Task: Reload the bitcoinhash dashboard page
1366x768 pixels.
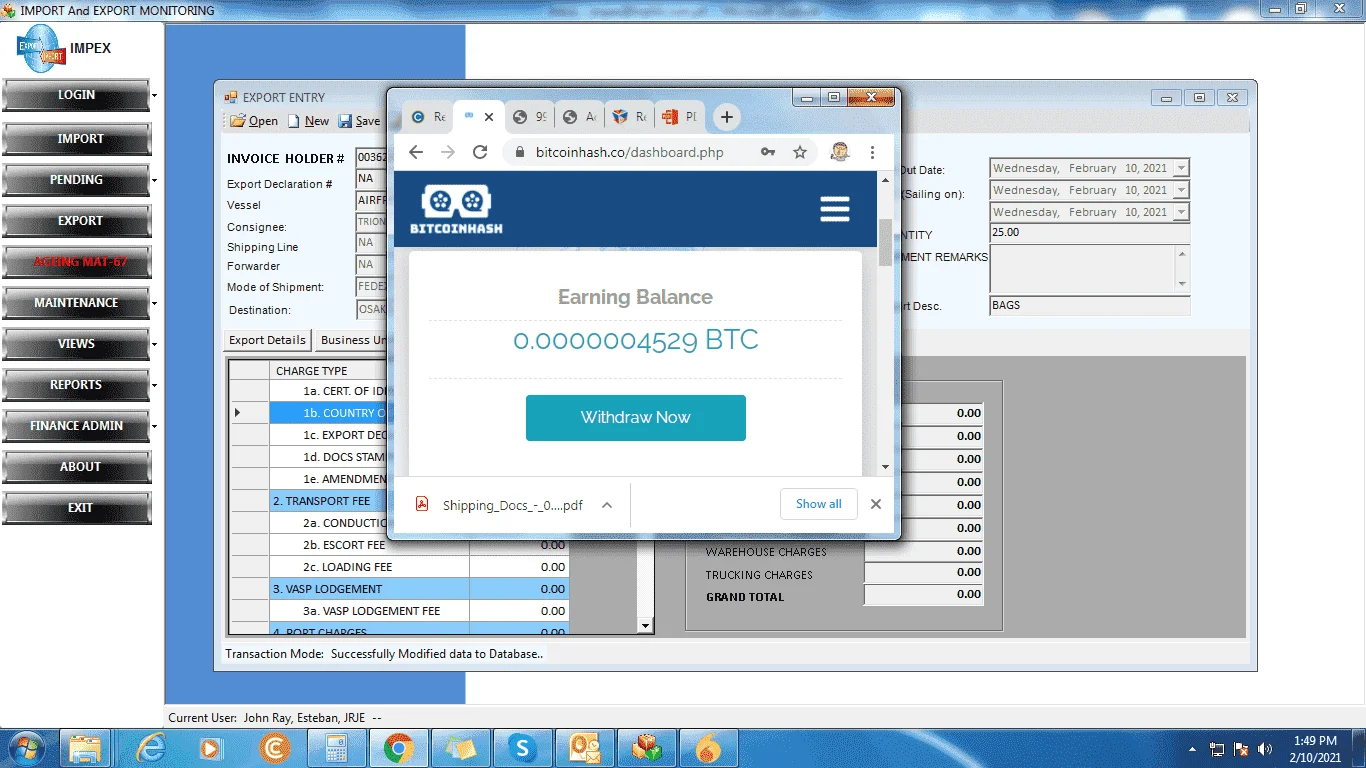Action: click(x=480, y=152)
